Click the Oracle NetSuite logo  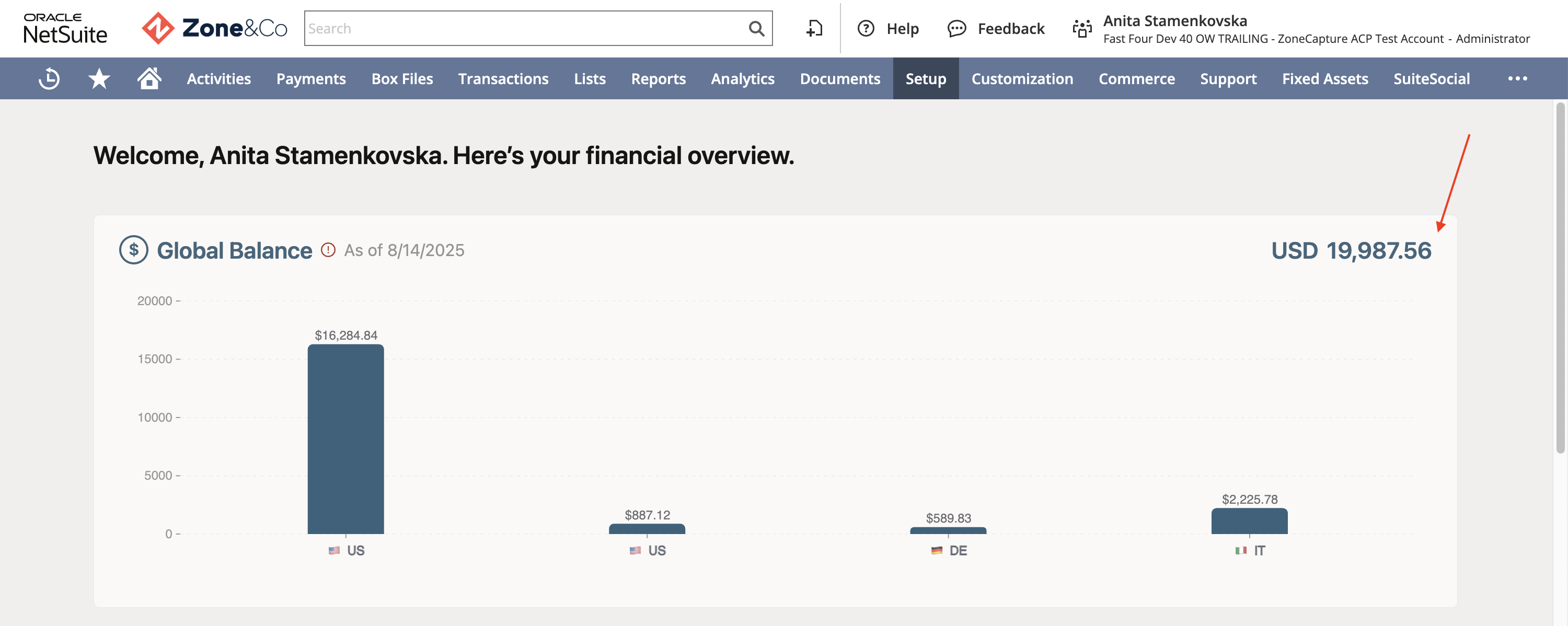point(65,29)
